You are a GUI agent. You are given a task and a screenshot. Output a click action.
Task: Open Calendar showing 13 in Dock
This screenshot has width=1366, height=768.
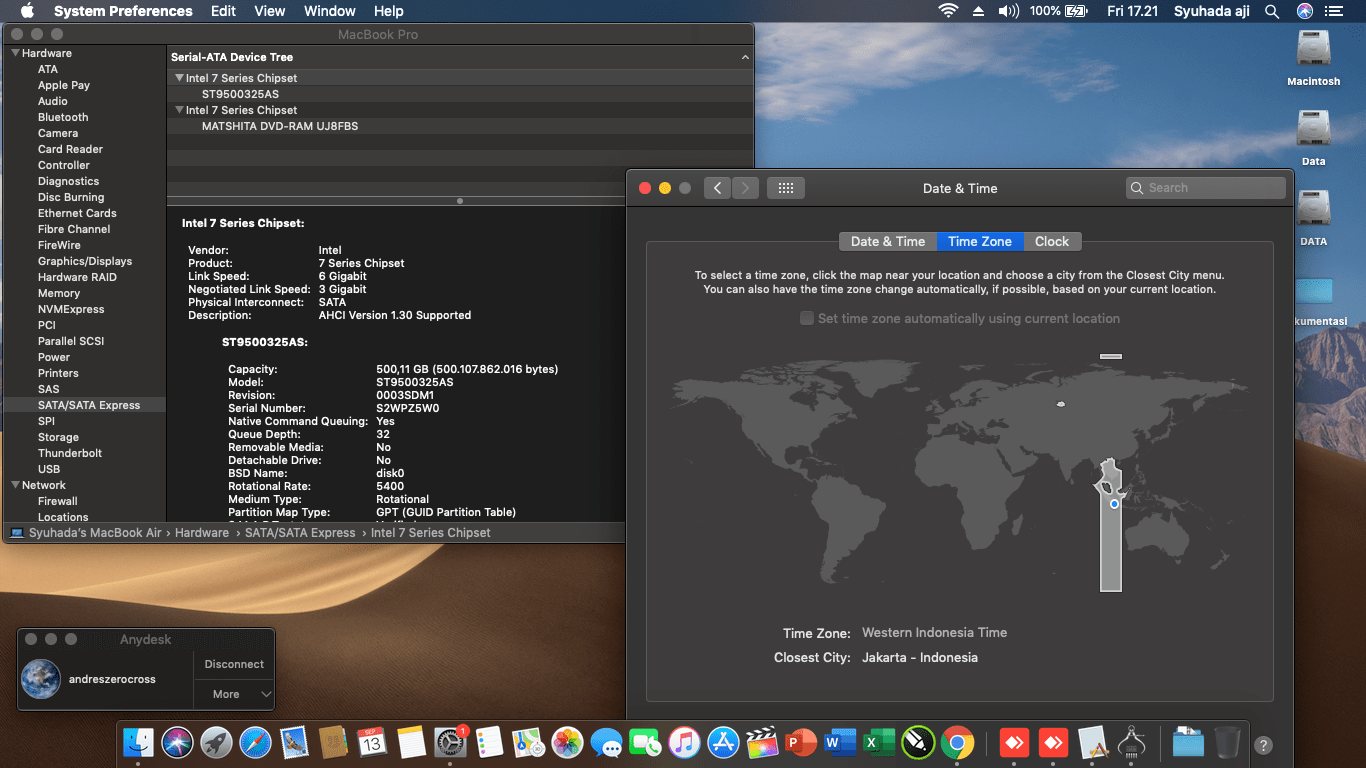click(x=372, y=742)
